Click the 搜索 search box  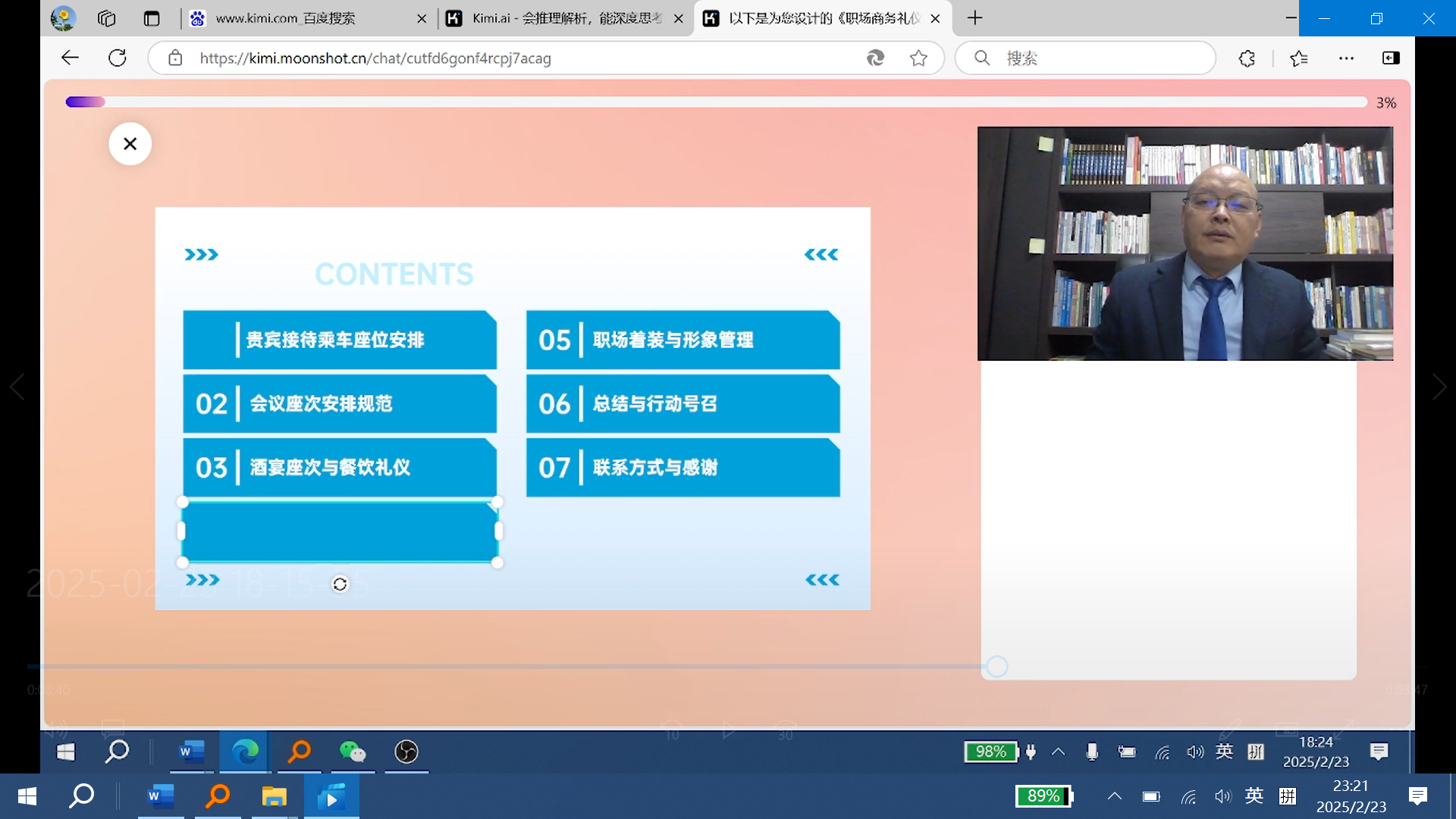pyautogui.click(x=1086, y=58)
